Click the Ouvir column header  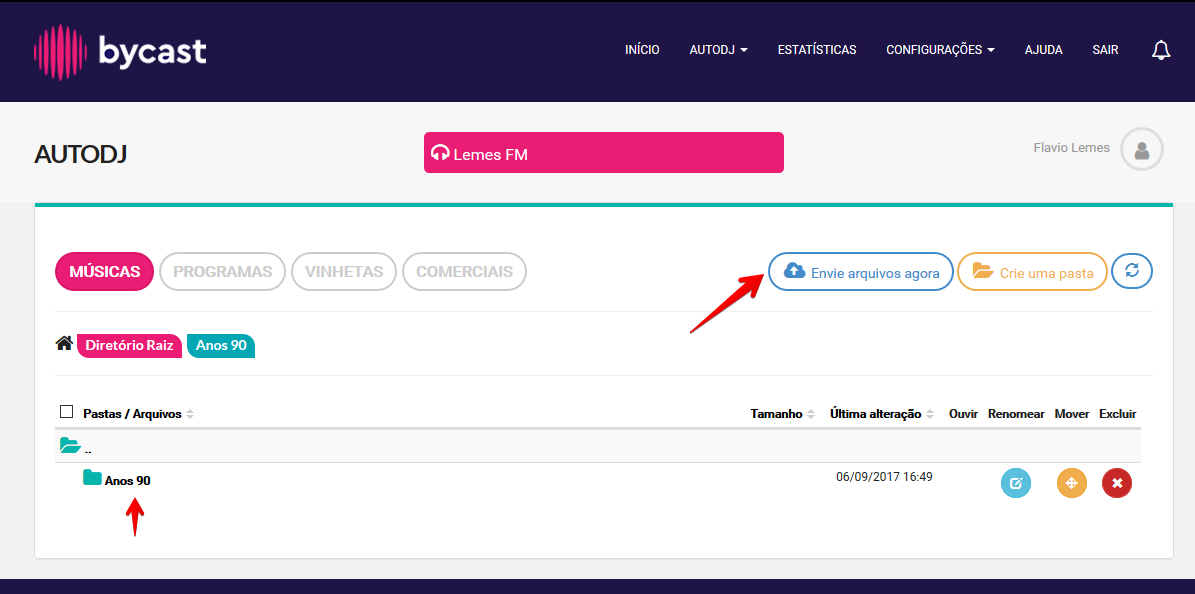pos(963,414)
